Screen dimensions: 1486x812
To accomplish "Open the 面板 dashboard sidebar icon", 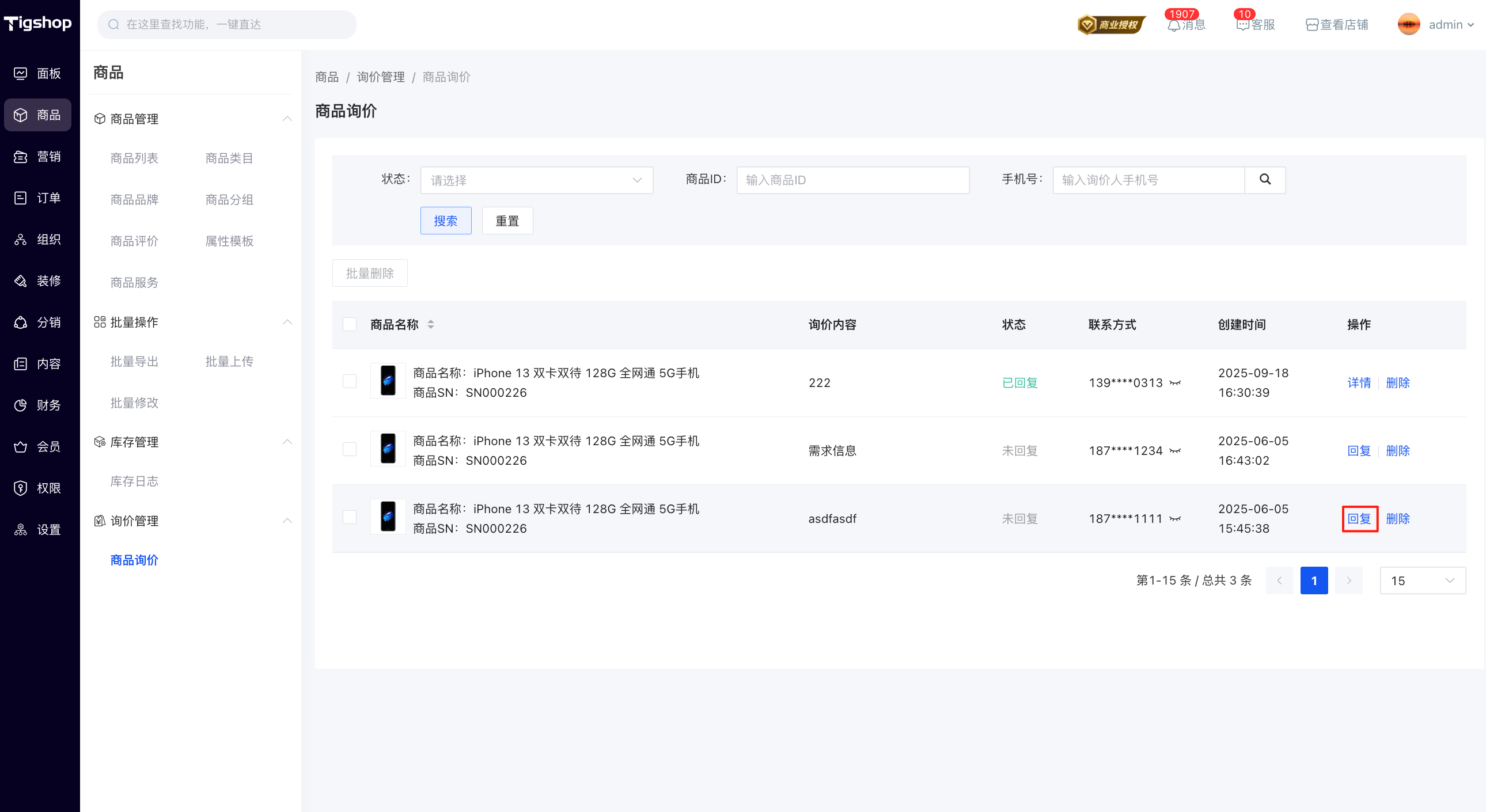I will click(x=21, y=73).
